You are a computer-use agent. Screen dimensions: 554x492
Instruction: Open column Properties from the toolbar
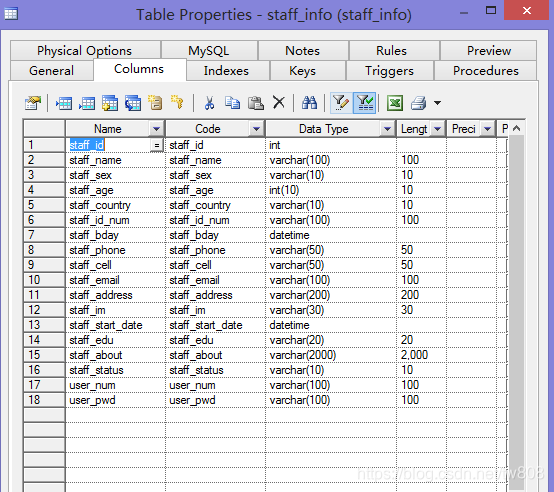point(33,103)
